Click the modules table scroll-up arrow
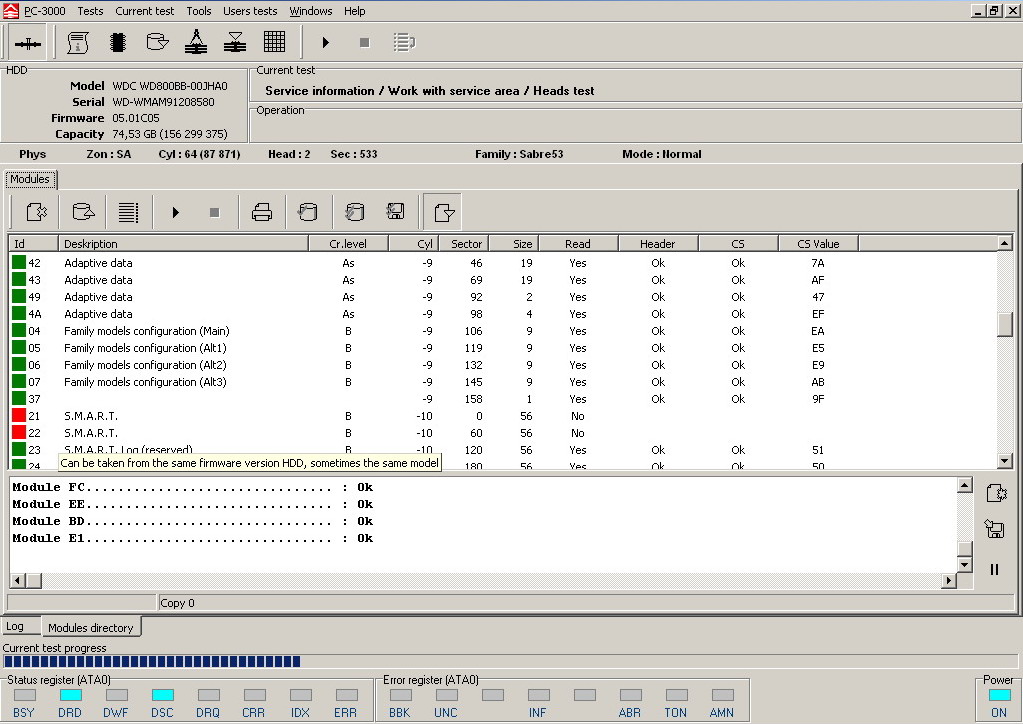The width and height of the screenshot is (1023, 724). [x=1005, y=243]
